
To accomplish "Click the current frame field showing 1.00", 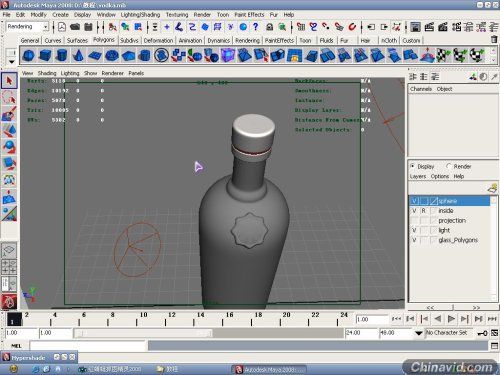I will coord(372,319).
